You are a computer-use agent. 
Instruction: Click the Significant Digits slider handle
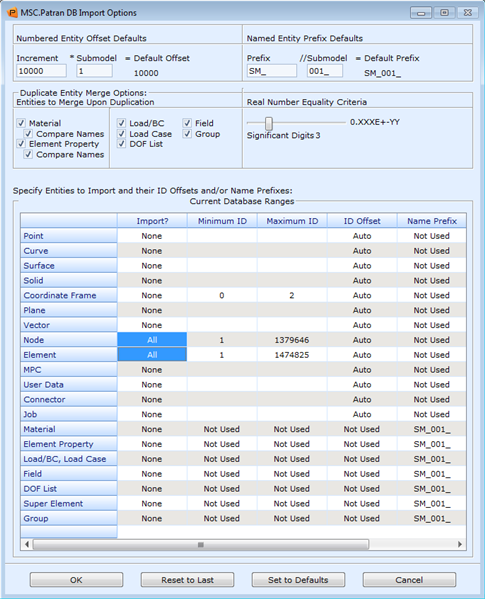pyautogui.click(x=269, y=123)
